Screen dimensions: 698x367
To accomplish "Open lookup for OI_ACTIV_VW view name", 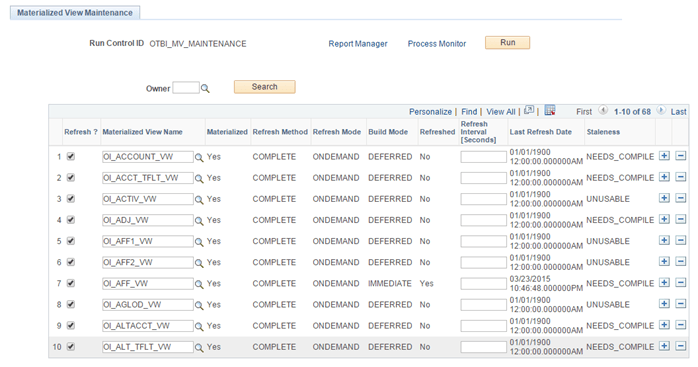I will tap(199, 200).
